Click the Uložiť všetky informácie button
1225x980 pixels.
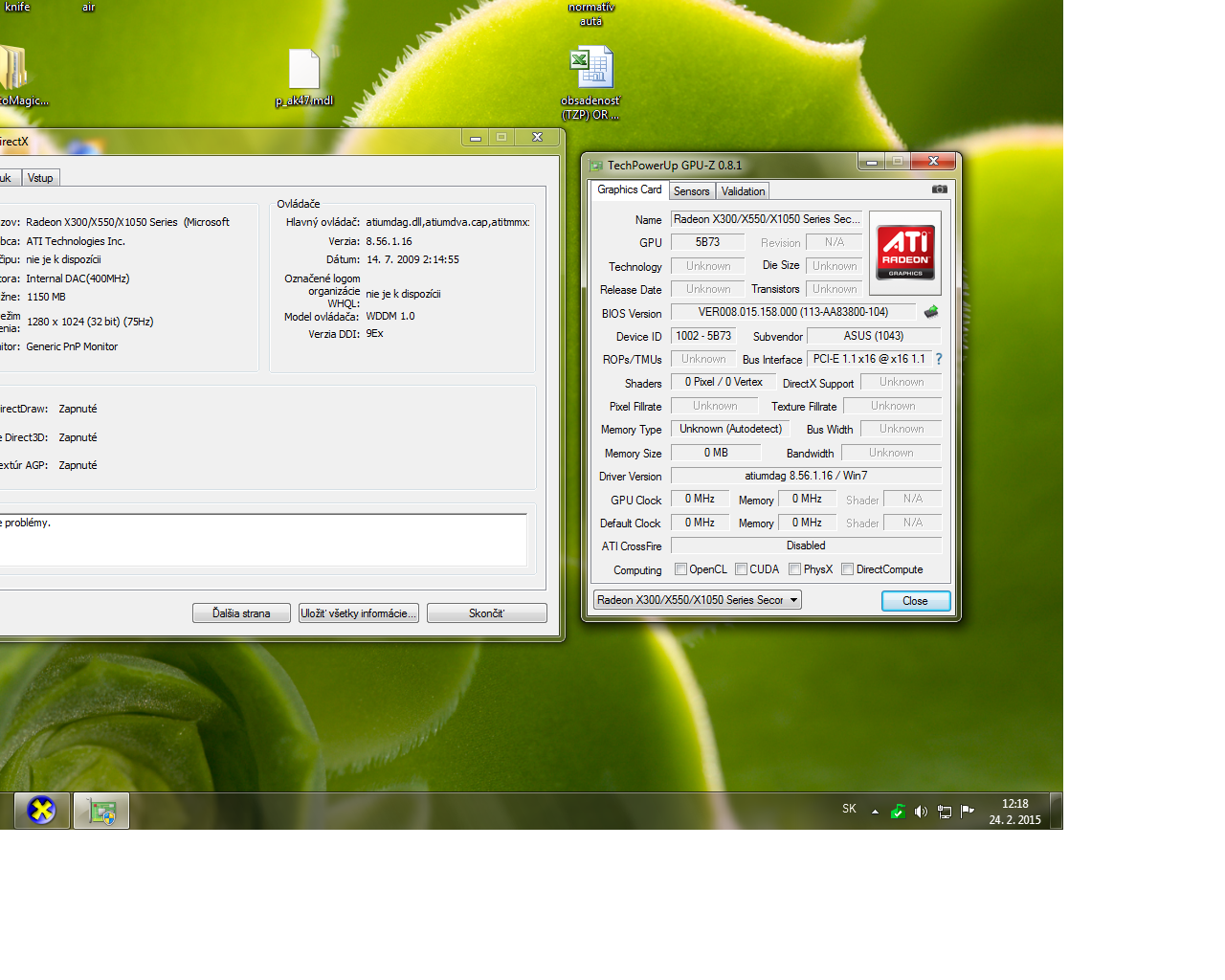[x=358, y=613]
